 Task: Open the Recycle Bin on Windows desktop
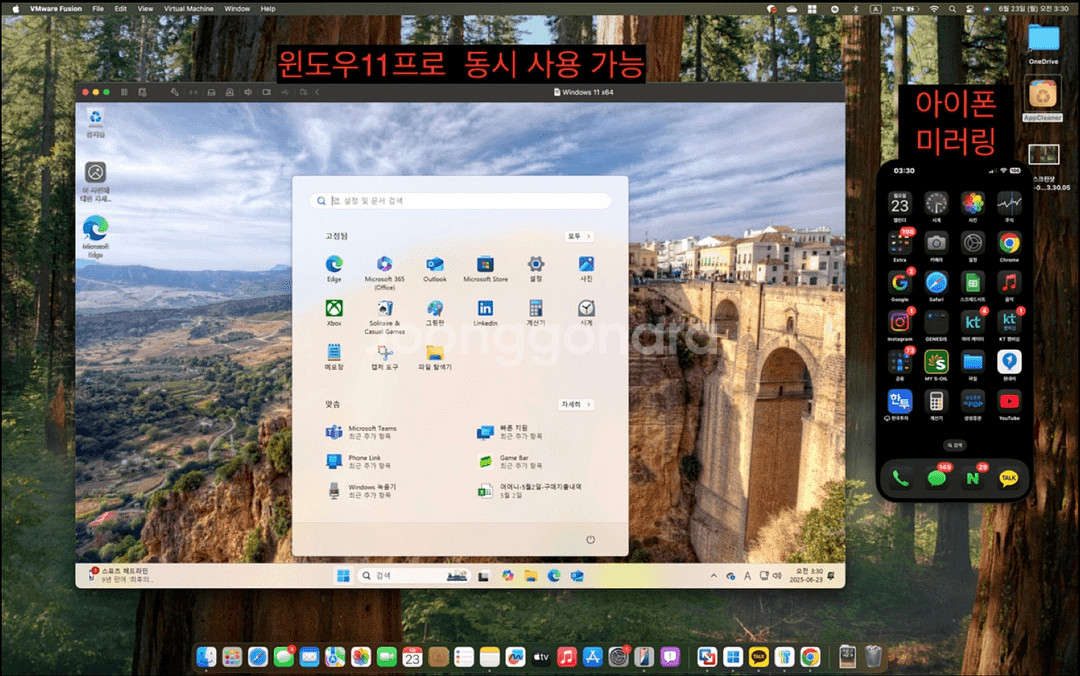click(95, 123)
